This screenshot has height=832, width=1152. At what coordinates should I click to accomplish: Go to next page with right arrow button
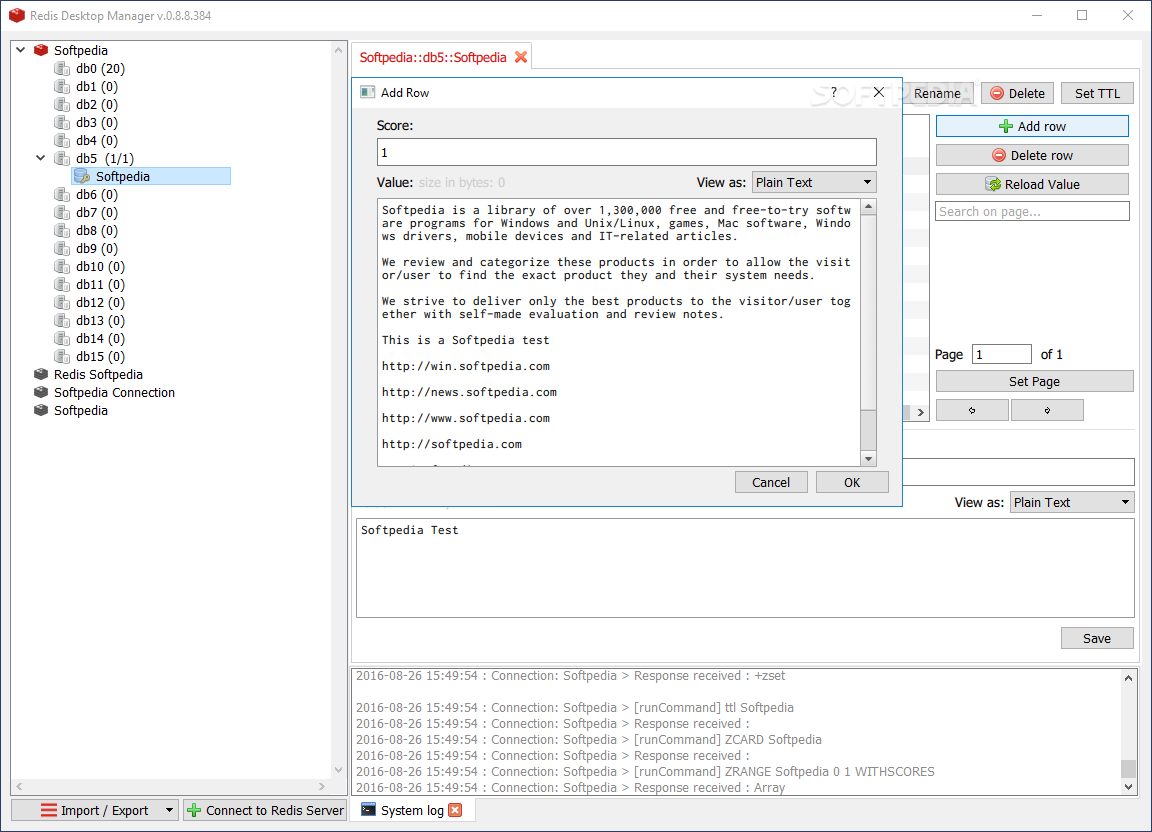point(1047,410)
